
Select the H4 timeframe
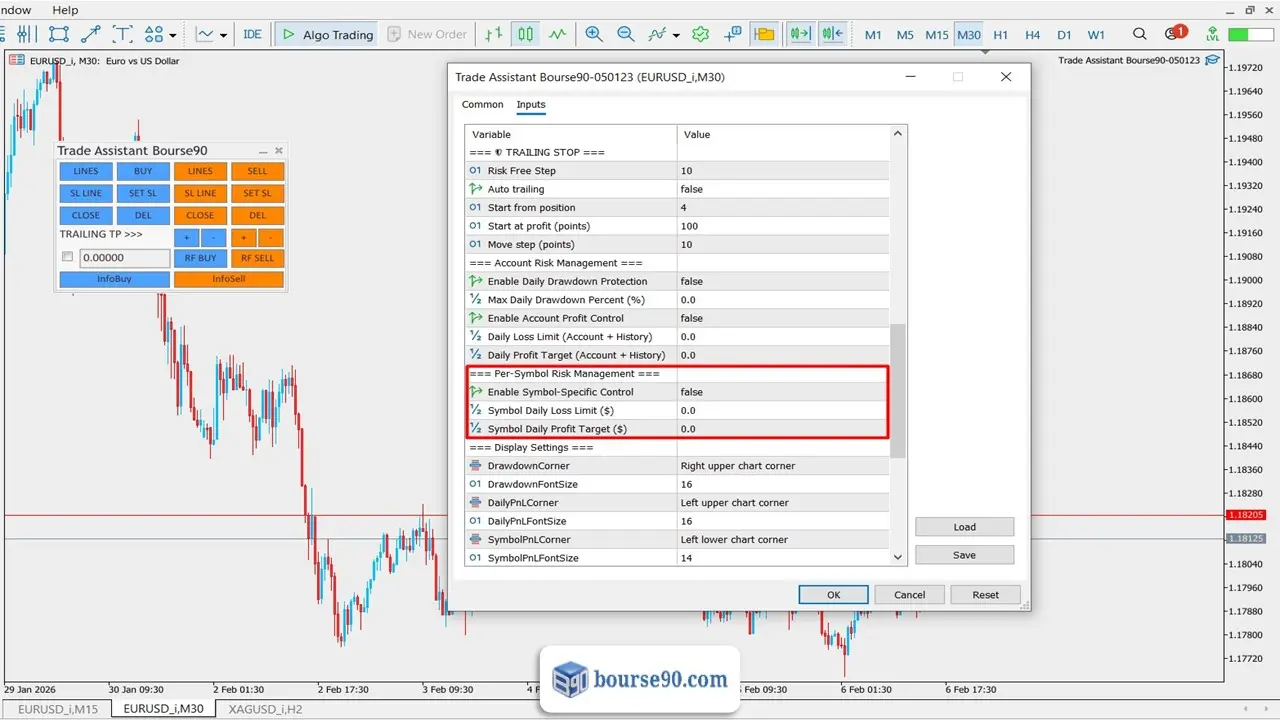pos(1033,35)
